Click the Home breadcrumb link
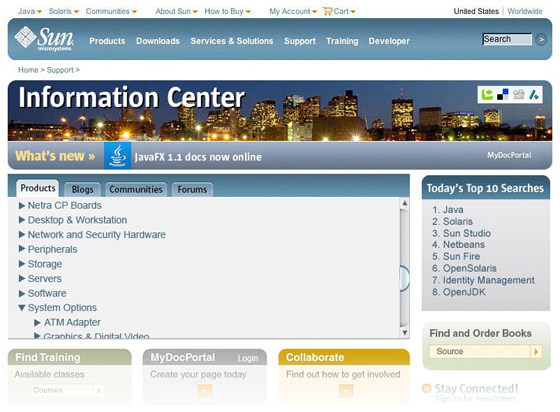Viewport: 560px width, 412px height. pos(28,70)
